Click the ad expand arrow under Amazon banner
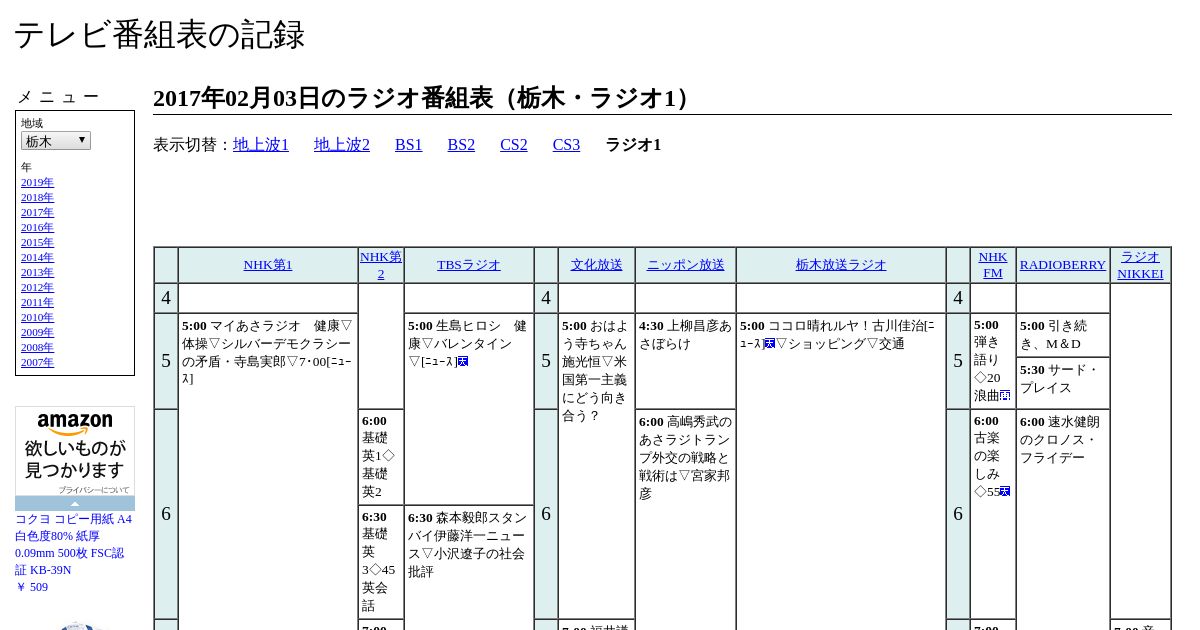 tap(75, 503)
